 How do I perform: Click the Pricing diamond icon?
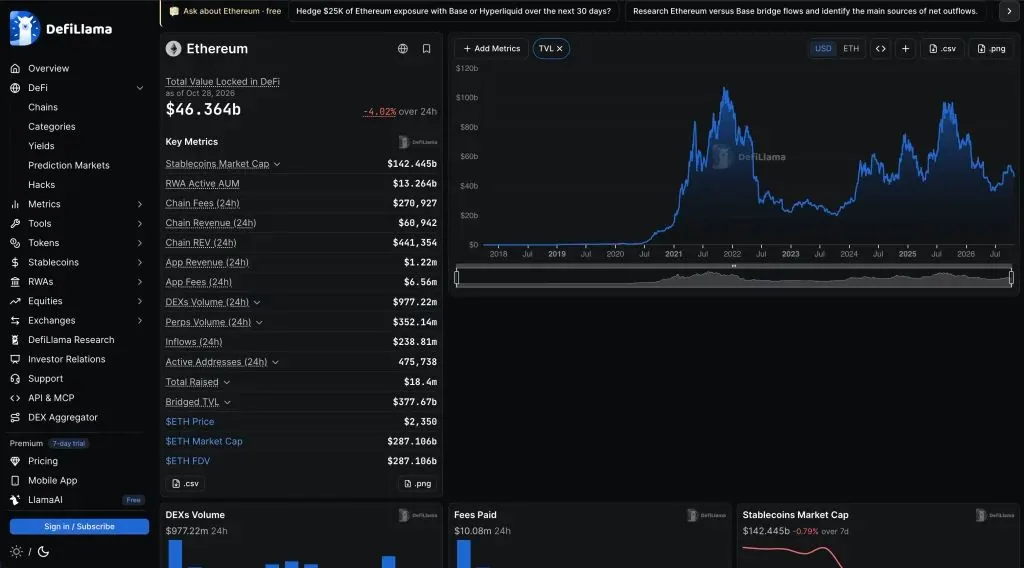[x=15, y=461]
